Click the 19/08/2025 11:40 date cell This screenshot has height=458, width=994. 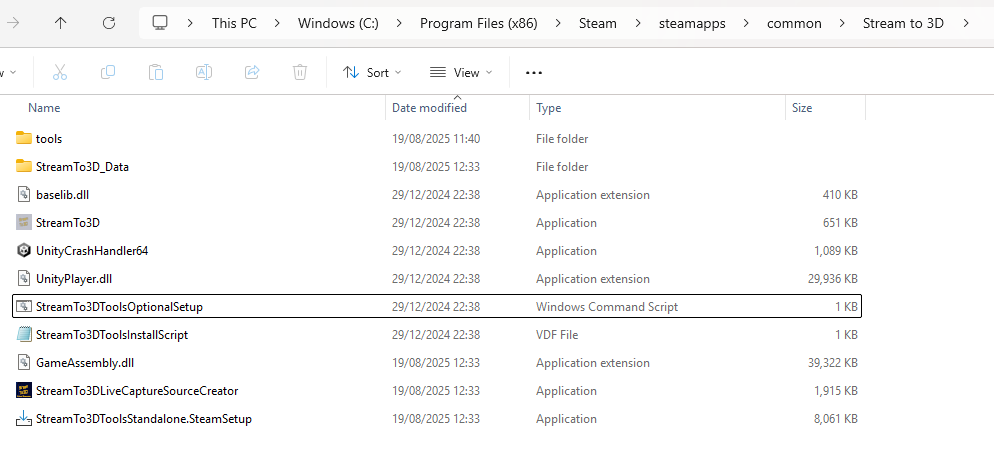[x=436, y=138]
